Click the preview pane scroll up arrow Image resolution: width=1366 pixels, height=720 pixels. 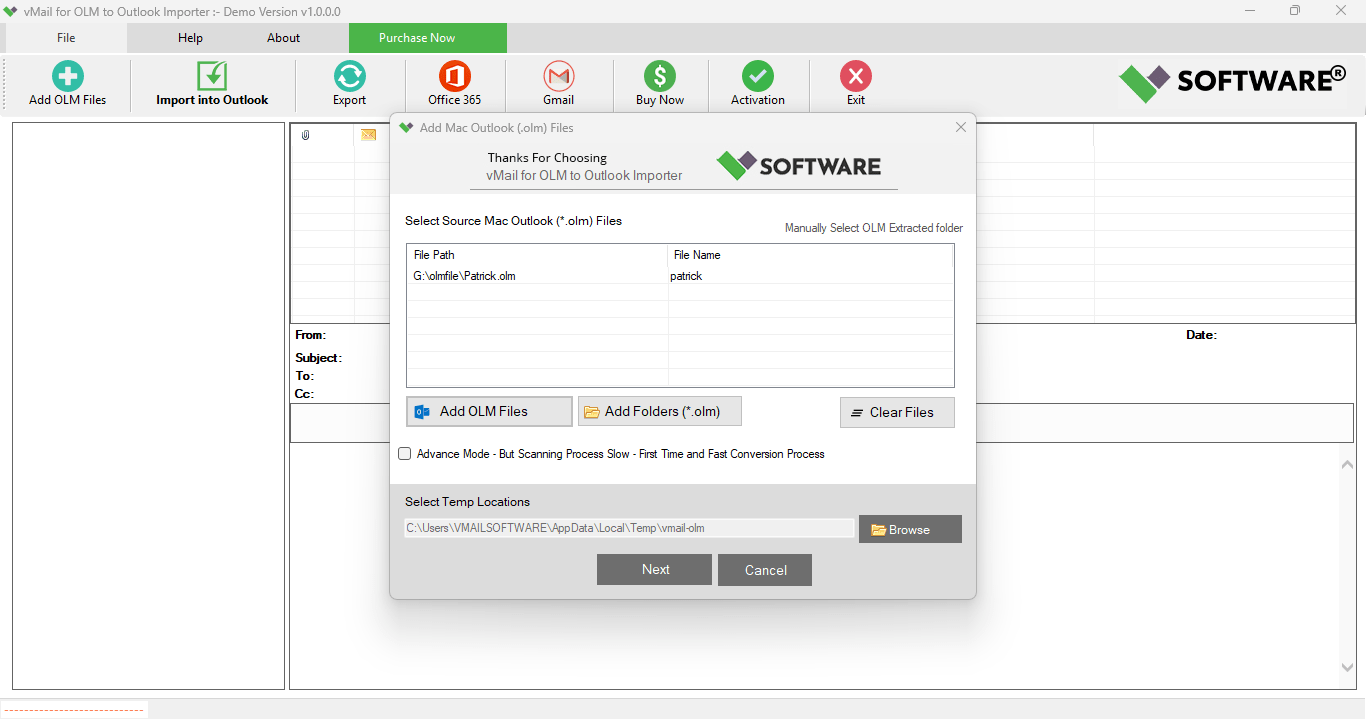(1346, 462)
